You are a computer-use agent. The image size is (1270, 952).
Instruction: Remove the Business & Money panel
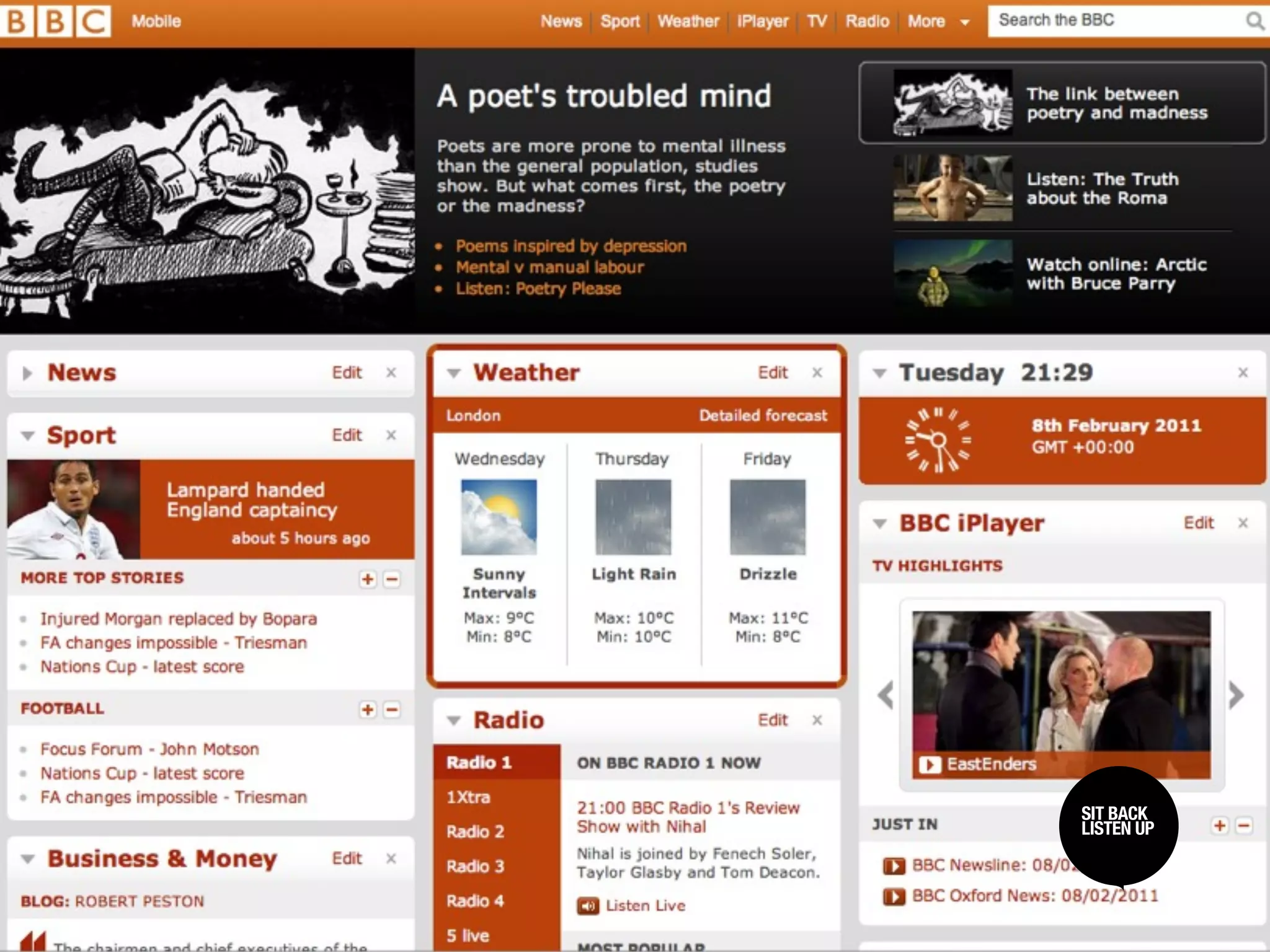tap(391, 858)
